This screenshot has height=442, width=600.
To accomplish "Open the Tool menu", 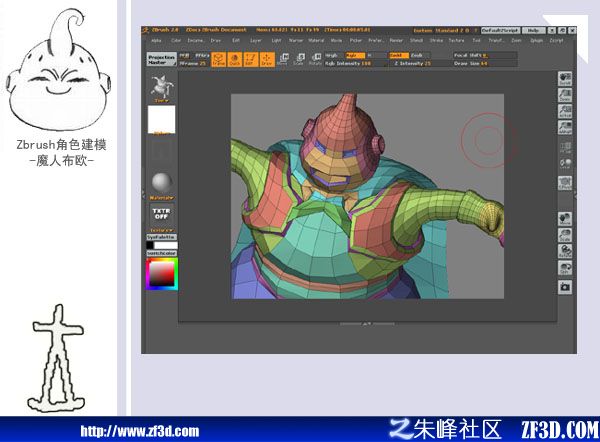I will [476, 40].
